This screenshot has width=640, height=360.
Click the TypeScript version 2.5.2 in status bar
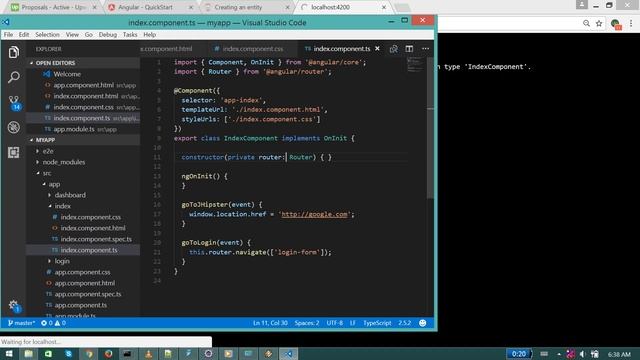[x=404, y=323]
